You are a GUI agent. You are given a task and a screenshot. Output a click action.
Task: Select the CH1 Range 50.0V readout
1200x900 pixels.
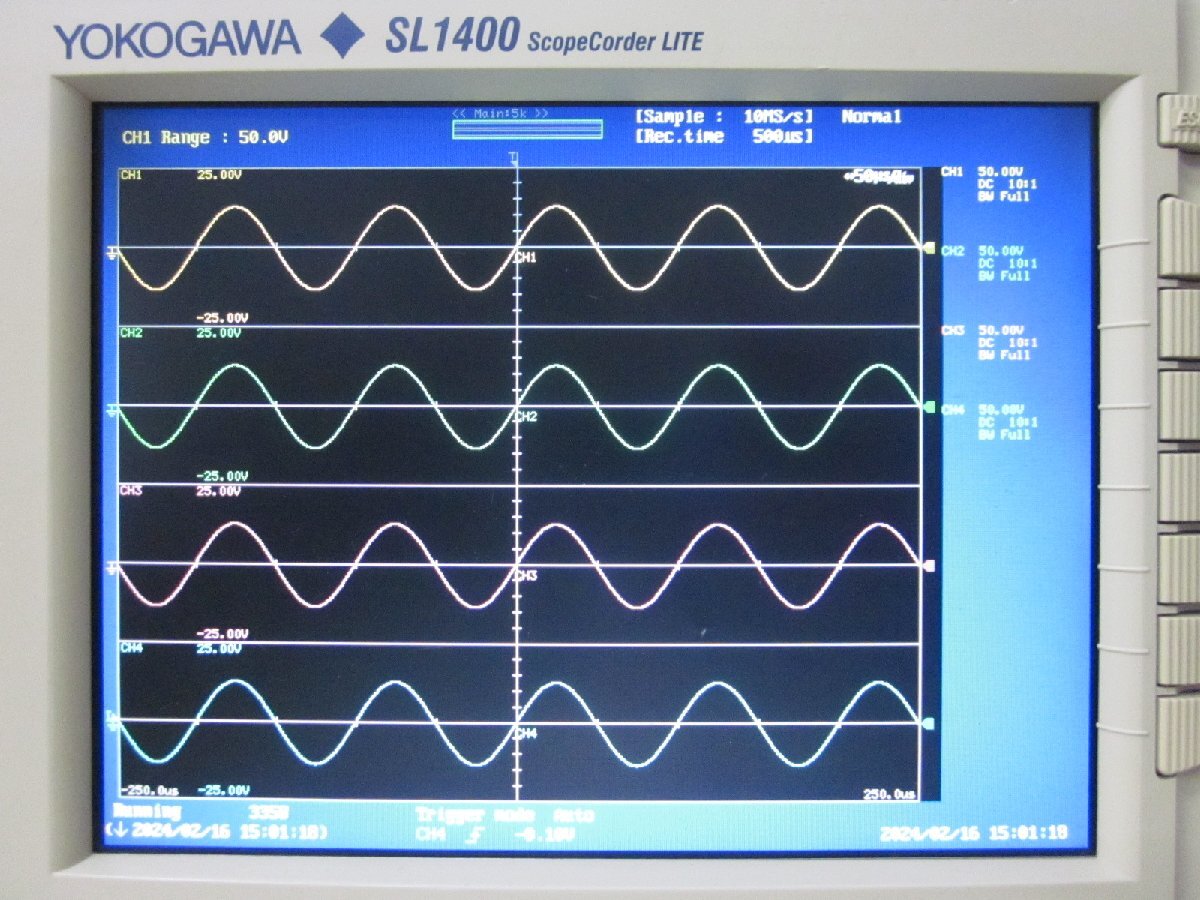[x=205, y=138]
